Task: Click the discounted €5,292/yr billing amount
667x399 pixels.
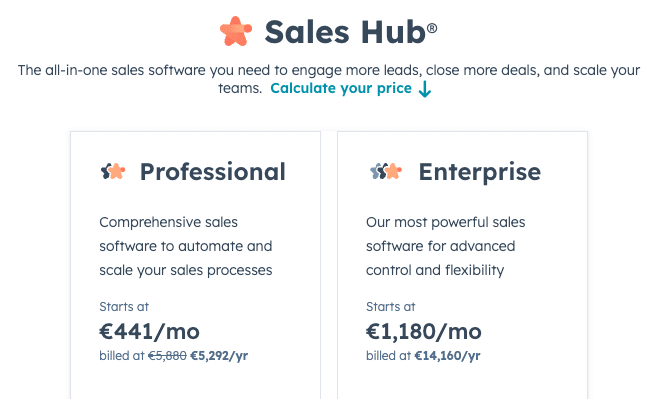Action: (x=219, y=356)
